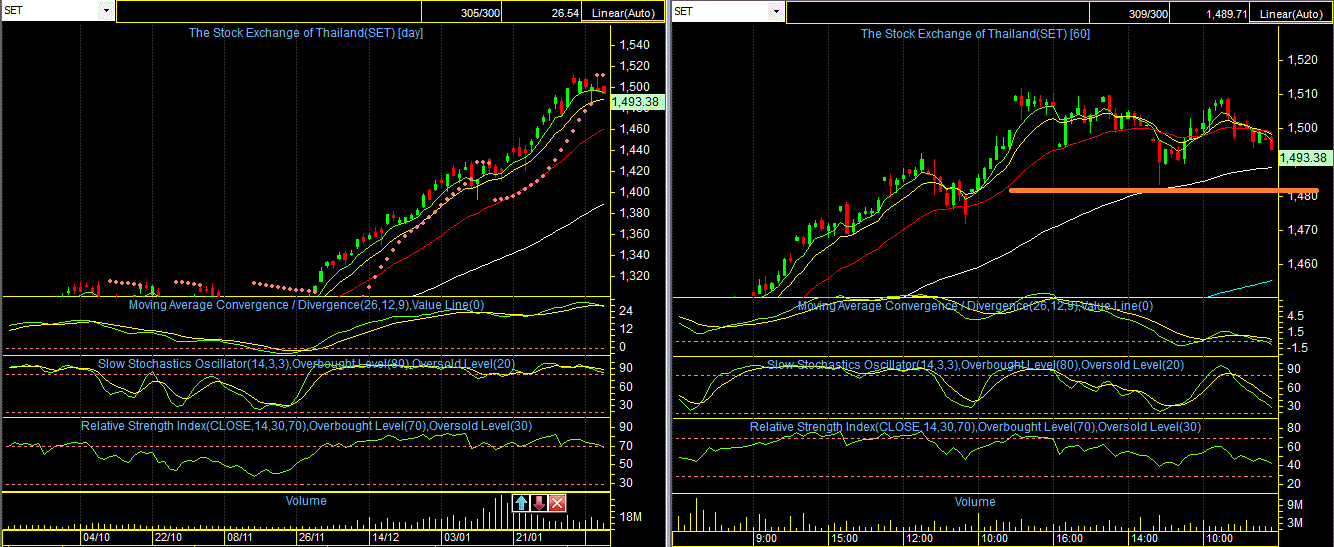Open the SET symbol dropdown on the day chart
Image resolution: width=1334 pixels, height=547 pixels.
tap(106, 10)
